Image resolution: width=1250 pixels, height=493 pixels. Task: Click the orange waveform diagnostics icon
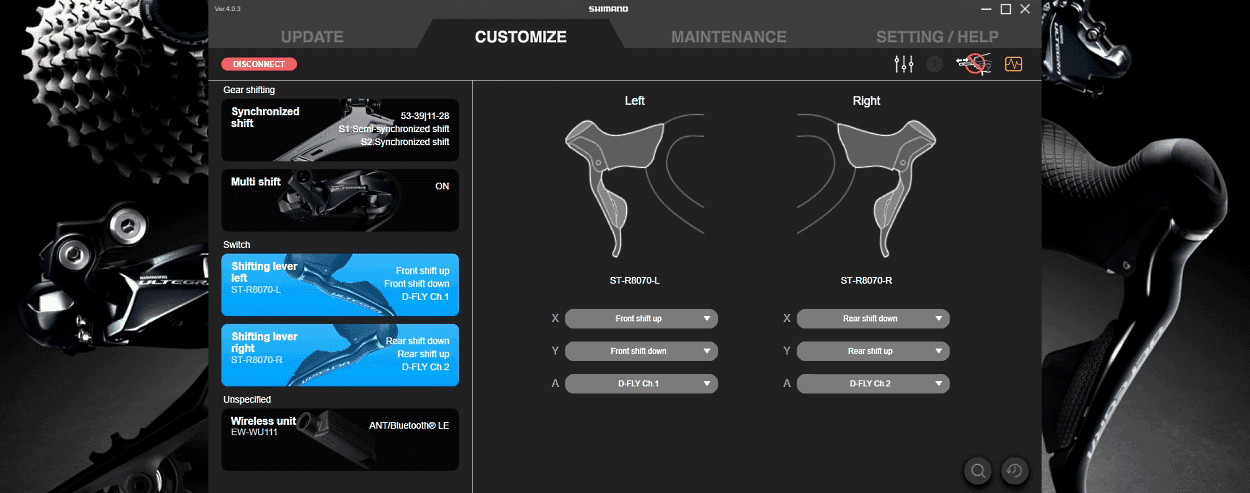(x=1013, y=64)
